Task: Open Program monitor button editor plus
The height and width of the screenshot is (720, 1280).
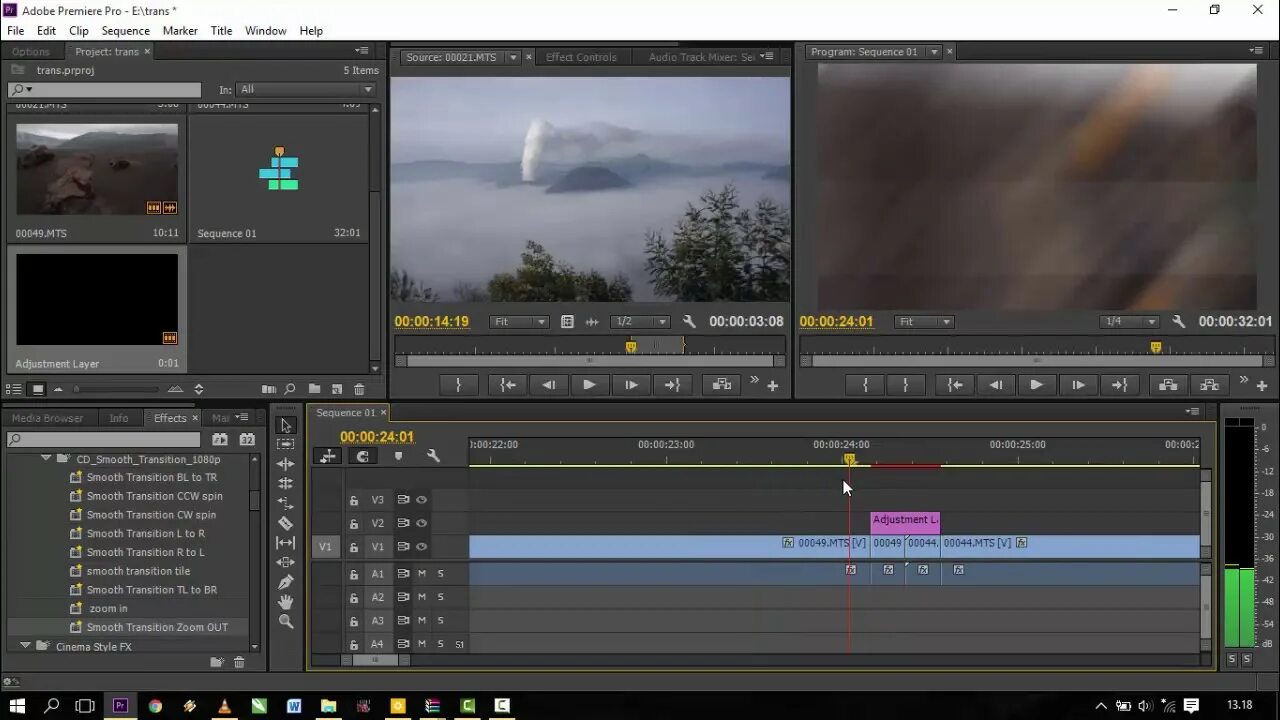Action: click(x=1262, y=386)
